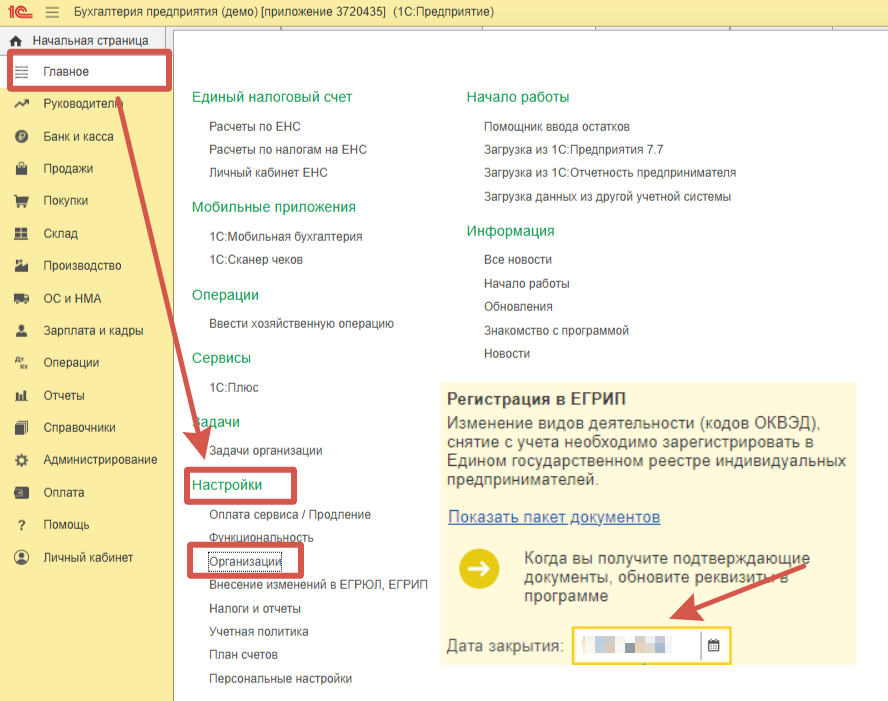The width and height of the screenshot is (888, 701).
Task: Open Внесение изменений в ЕГРЮЛ, ЕГРИП
Action: 318,585
